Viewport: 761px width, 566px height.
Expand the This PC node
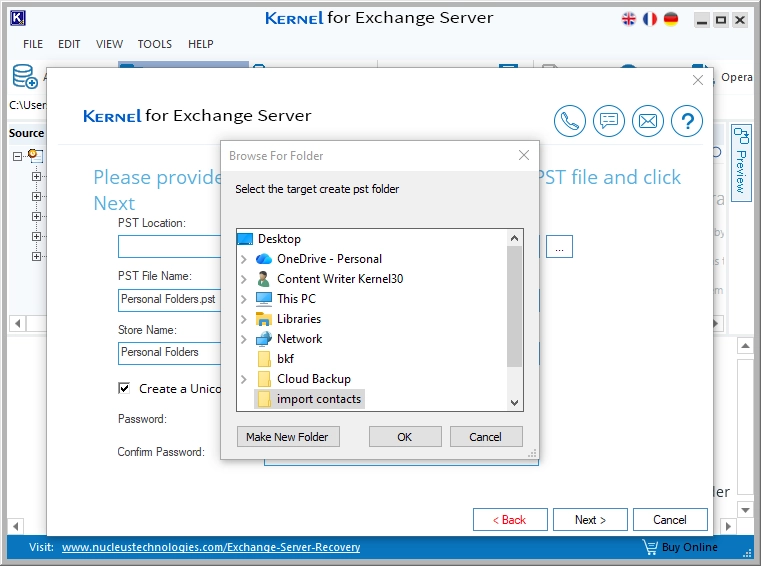[x=244, y=299]
